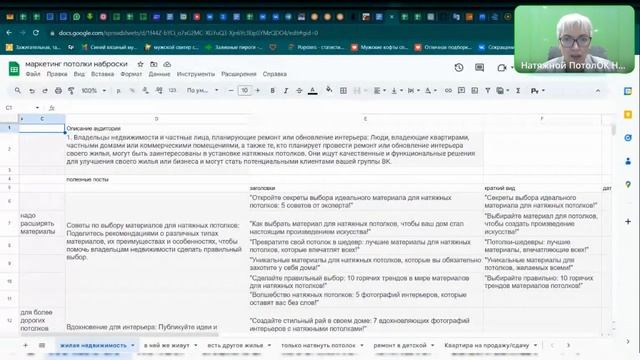Open the Файл menu
The height and width of the screenshot is (360, 640).
point(33,74)
